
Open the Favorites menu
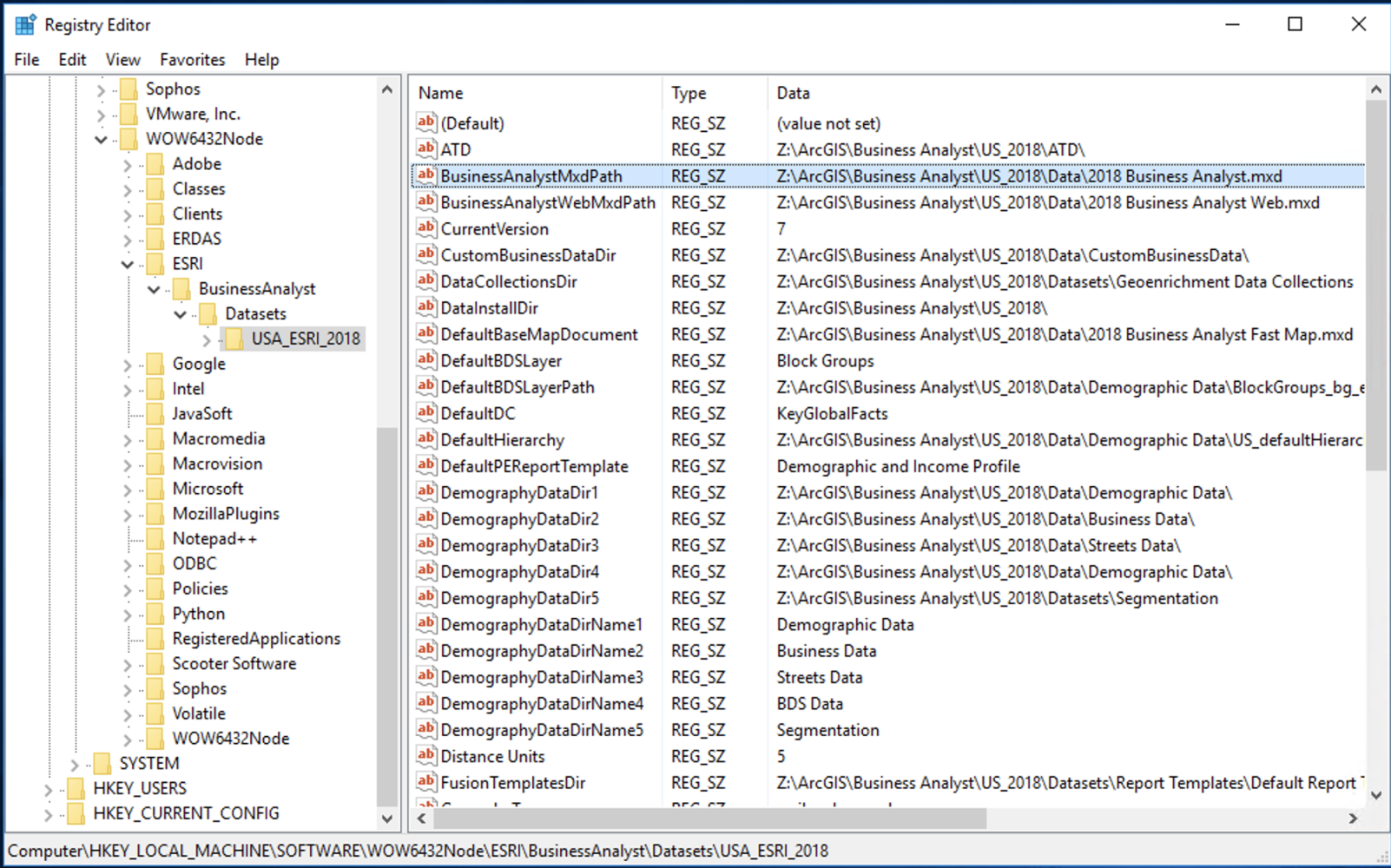(x=193, y=59)
